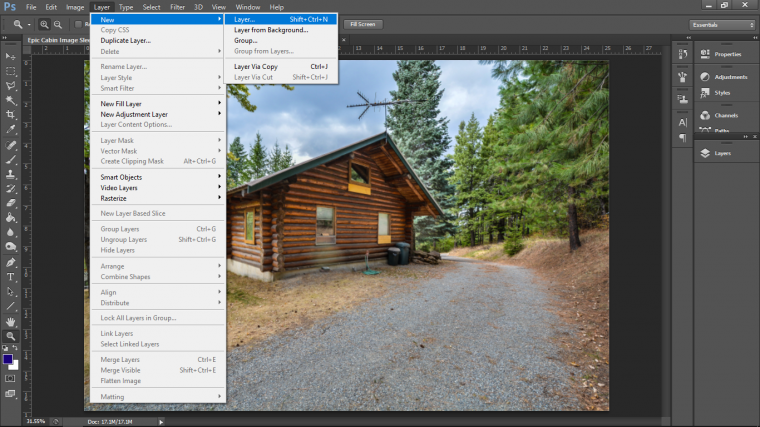Click the 31.55% zoom level field
Viewport: 760px width, 427px height.
(x=35, y=422)
